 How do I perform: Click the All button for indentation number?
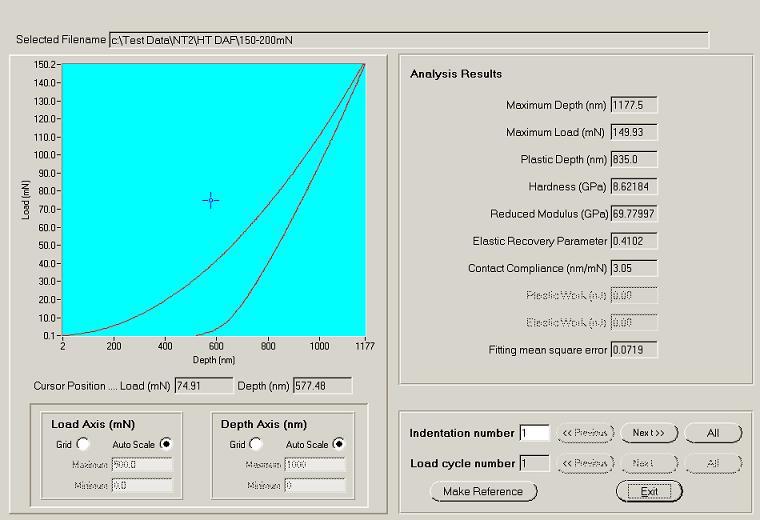713,433
